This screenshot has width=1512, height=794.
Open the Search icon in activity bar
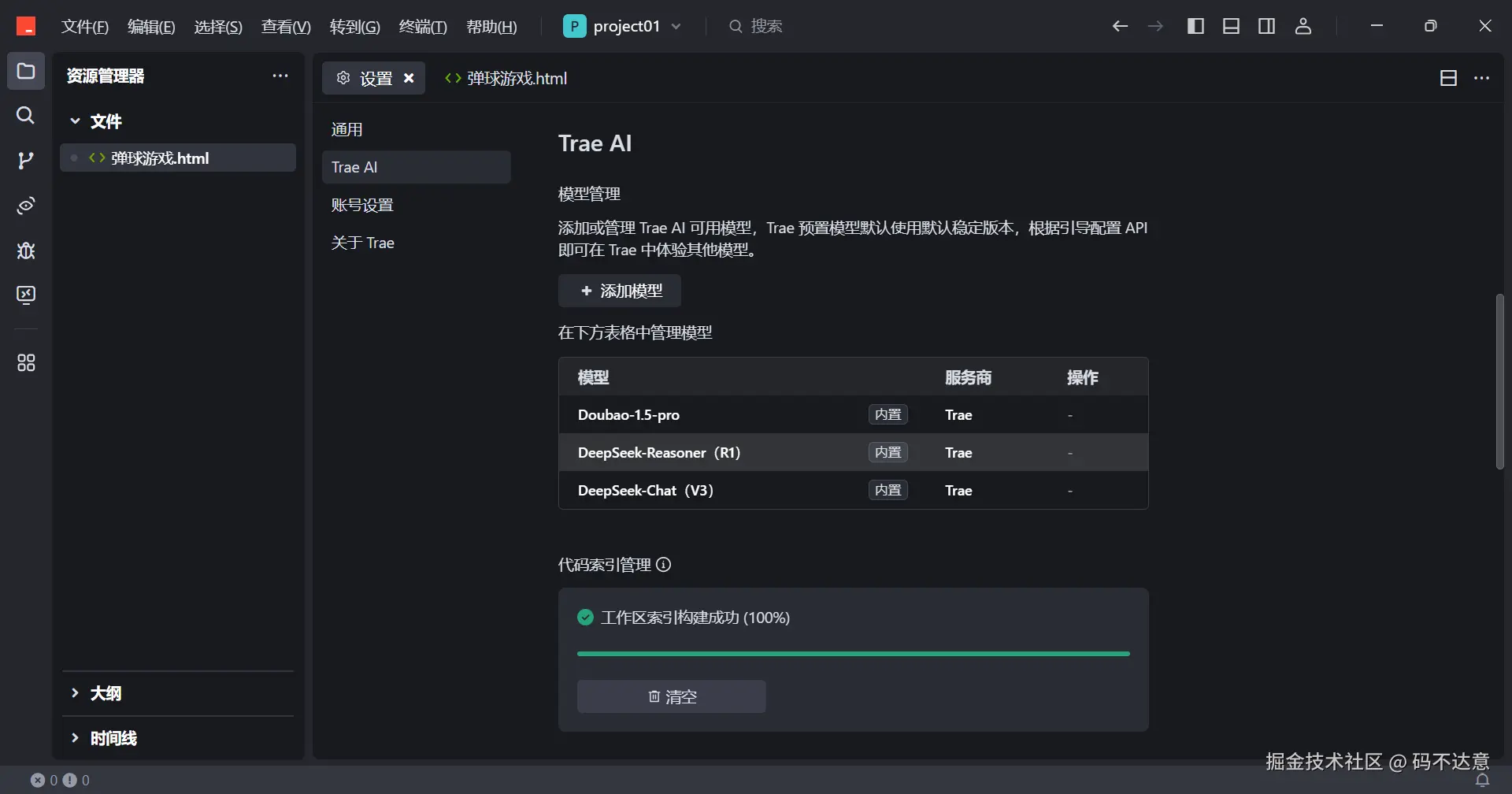(26, 116)
